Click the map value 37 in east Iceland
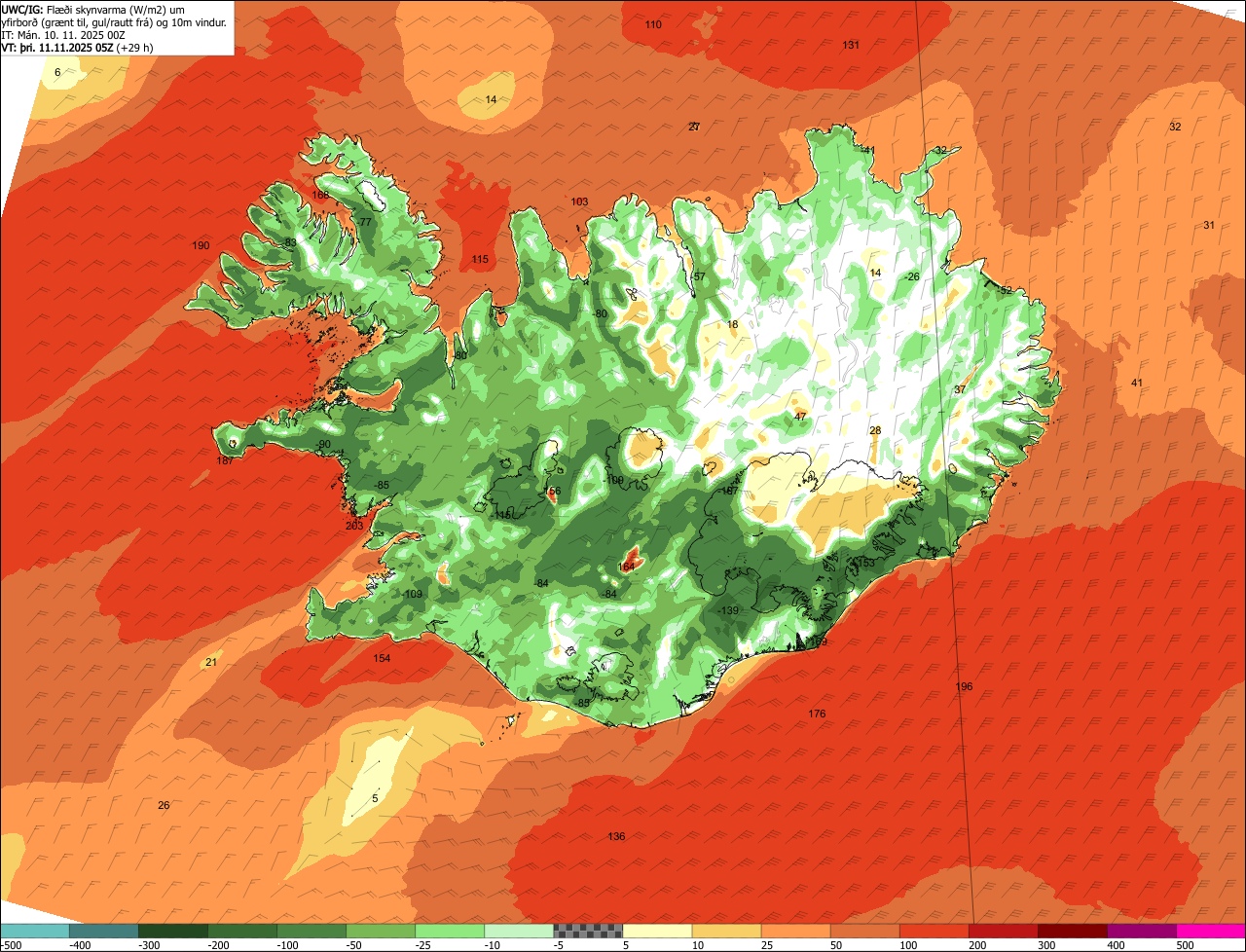1246x952 pixels. (960, 389)
